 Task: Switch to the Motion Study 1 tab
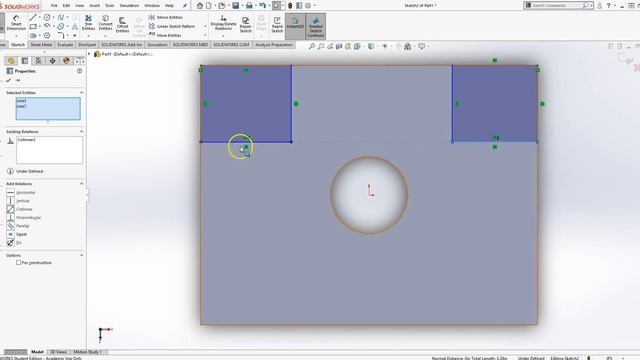coord(87,352)
